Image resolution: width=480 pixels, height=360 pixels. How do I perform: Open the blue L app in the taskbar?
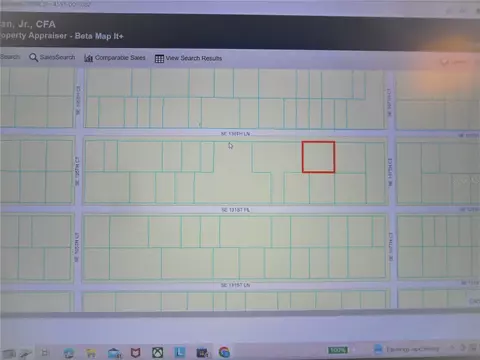tap(180, 352)
